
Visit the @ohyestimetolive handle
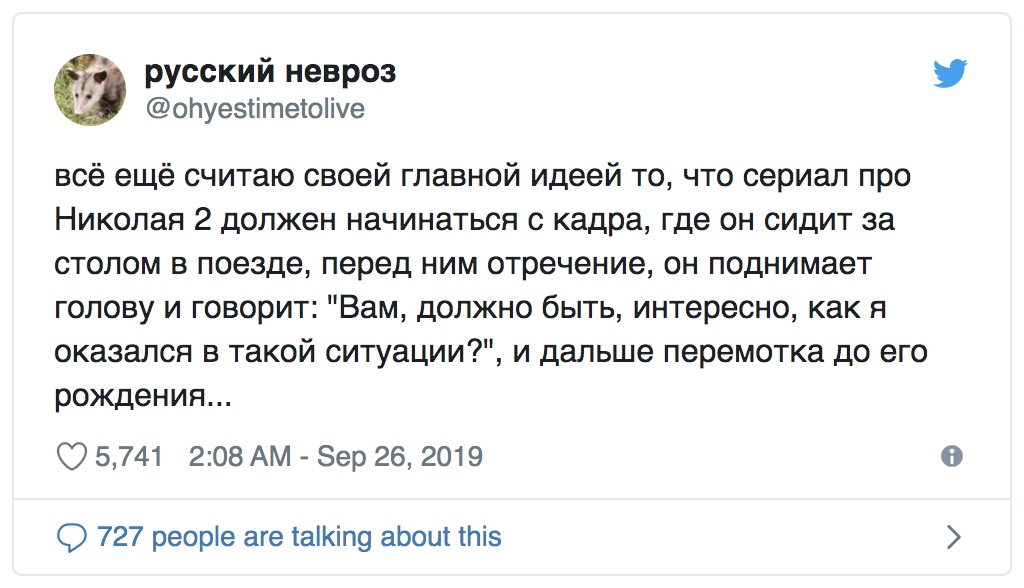255,108
